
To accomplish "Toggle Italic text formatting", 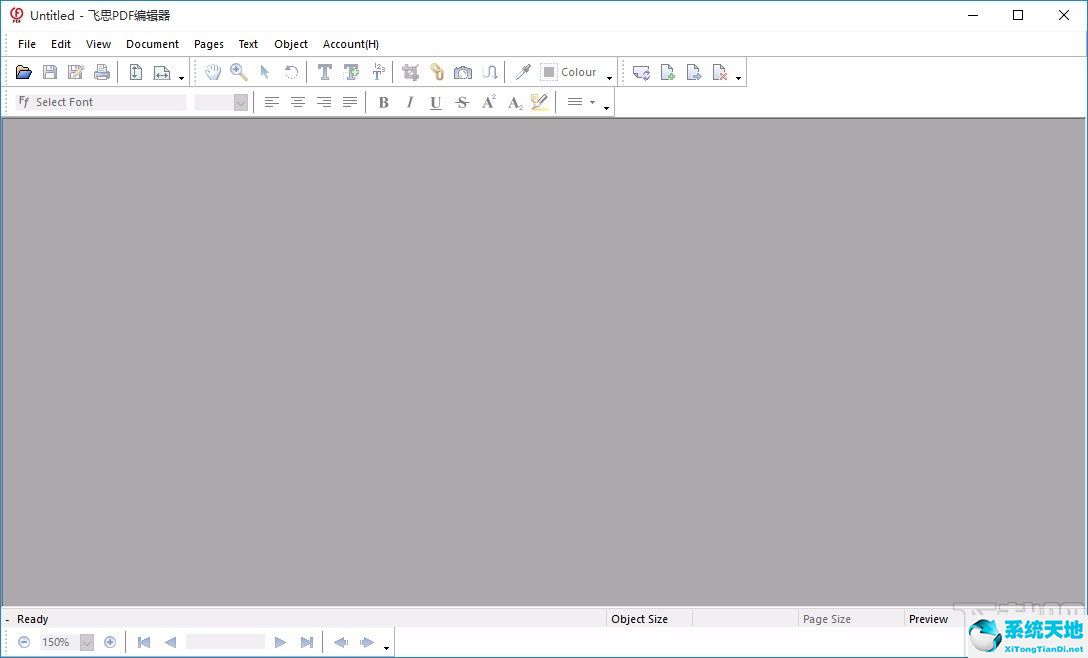I will [x=409, y=102].
